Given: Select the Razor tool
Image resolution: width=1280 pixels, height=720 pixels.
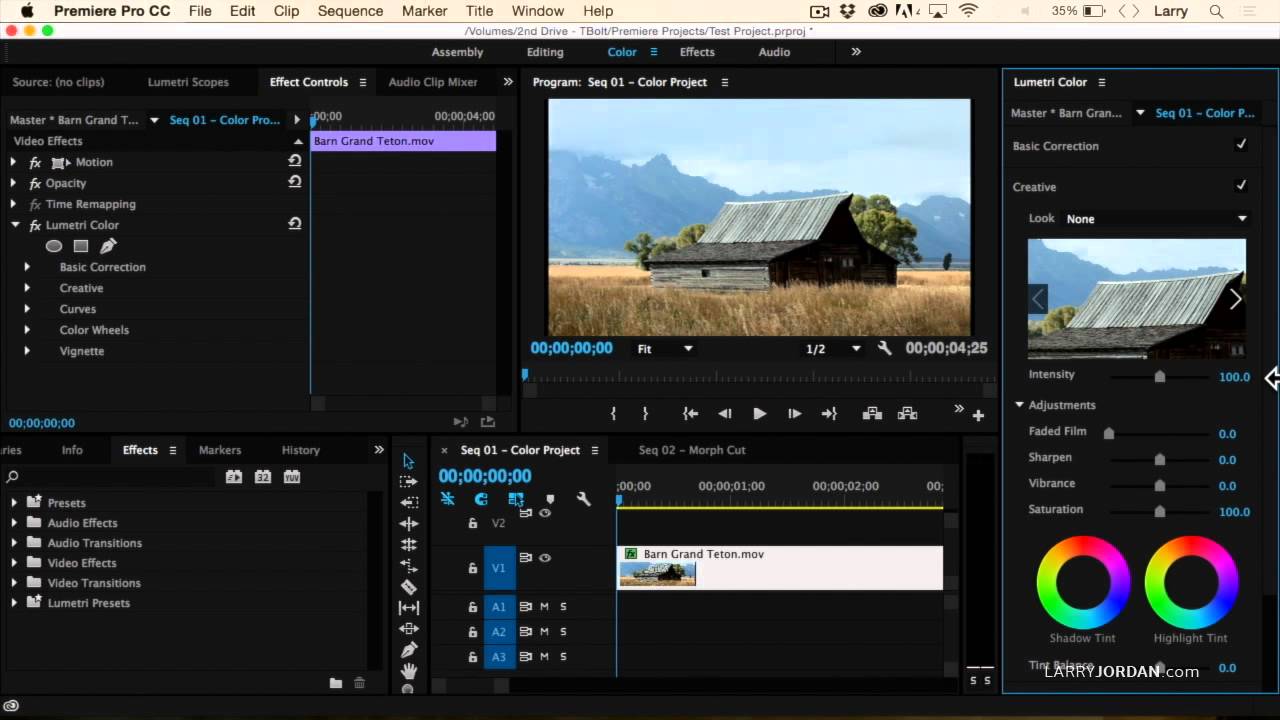Looking at the screenshot, I should (x=409, y=588).
